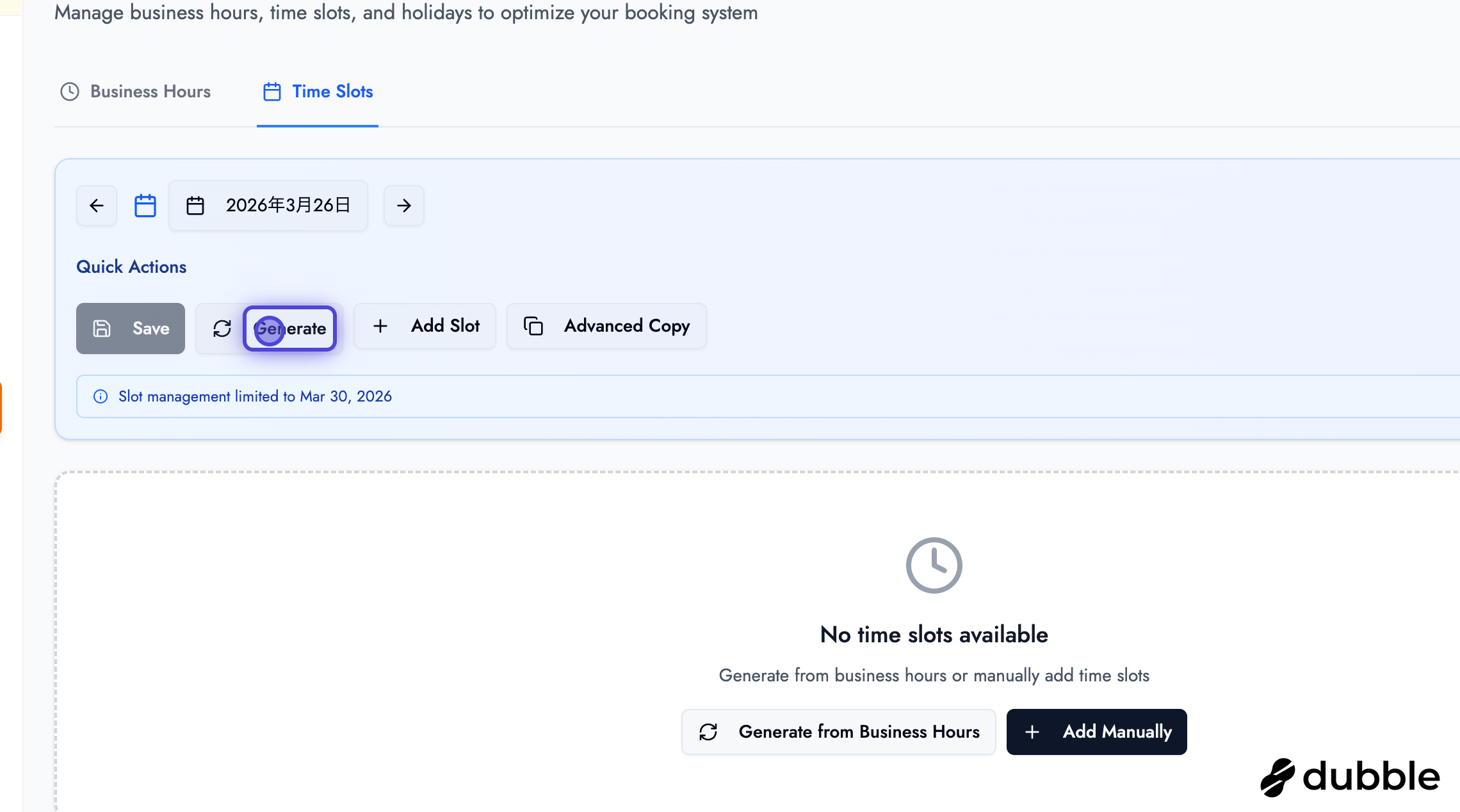Open the 2026年3月26日 date picker
The width and height of the screenshot is (1460, 812).
pos(288,206)
